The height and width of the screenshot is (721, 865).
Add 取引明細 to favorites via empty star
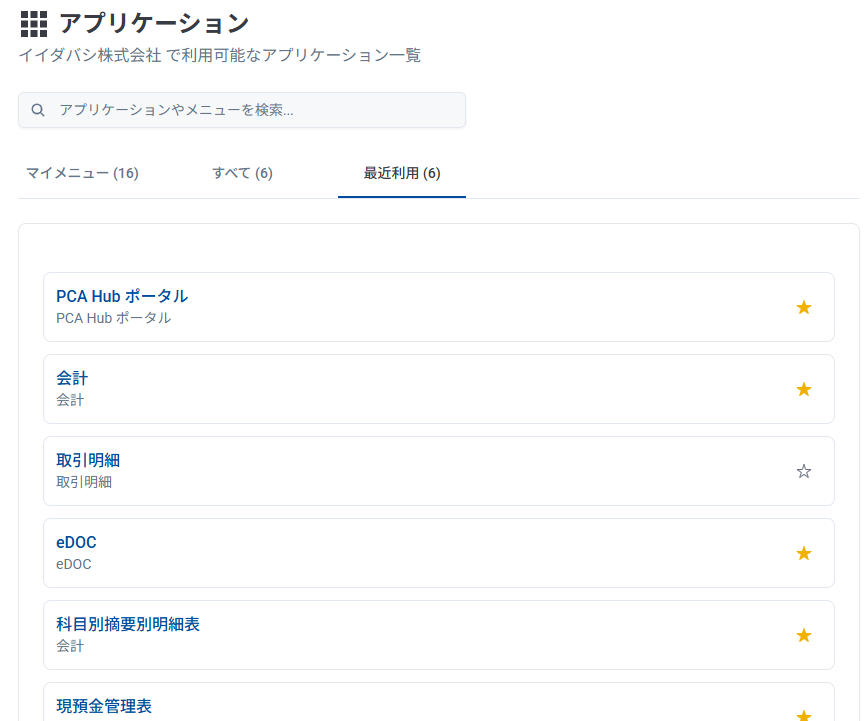click(803, 471)
